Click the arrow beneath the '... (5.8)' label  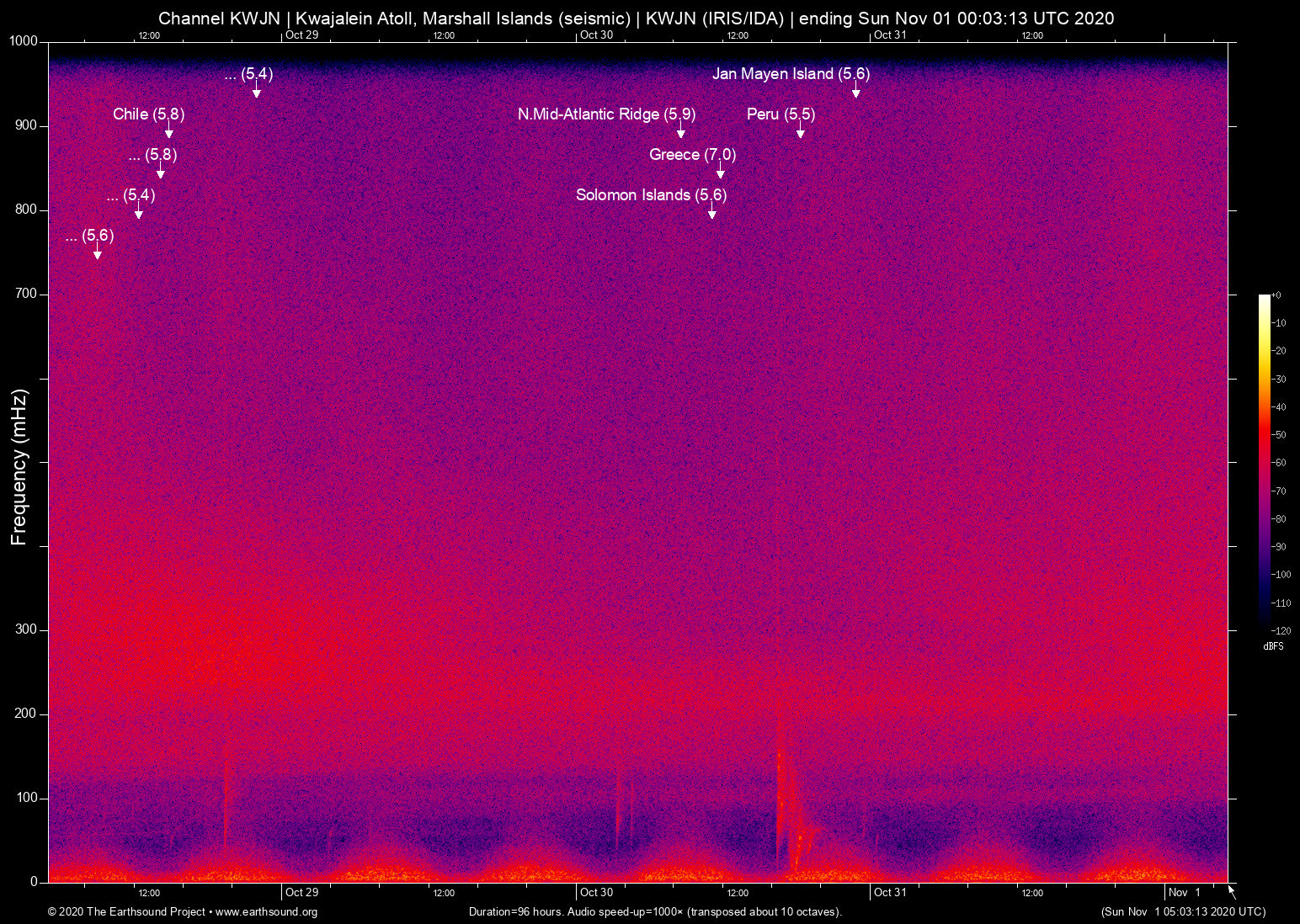161,172
